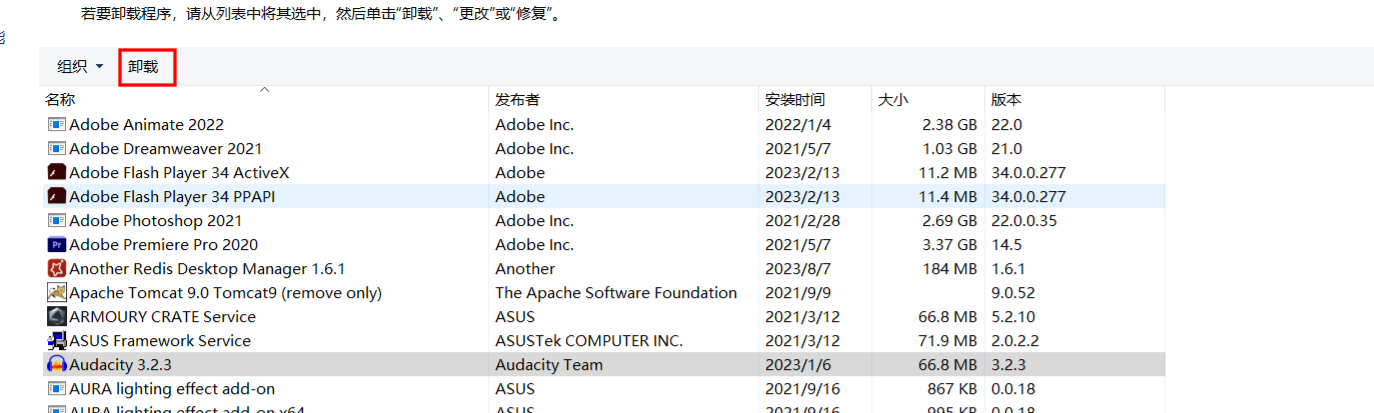Select the Flash Player 34 ActiveX icon
The height and width of the screenshot is (413, 1374).
[56, 173]
